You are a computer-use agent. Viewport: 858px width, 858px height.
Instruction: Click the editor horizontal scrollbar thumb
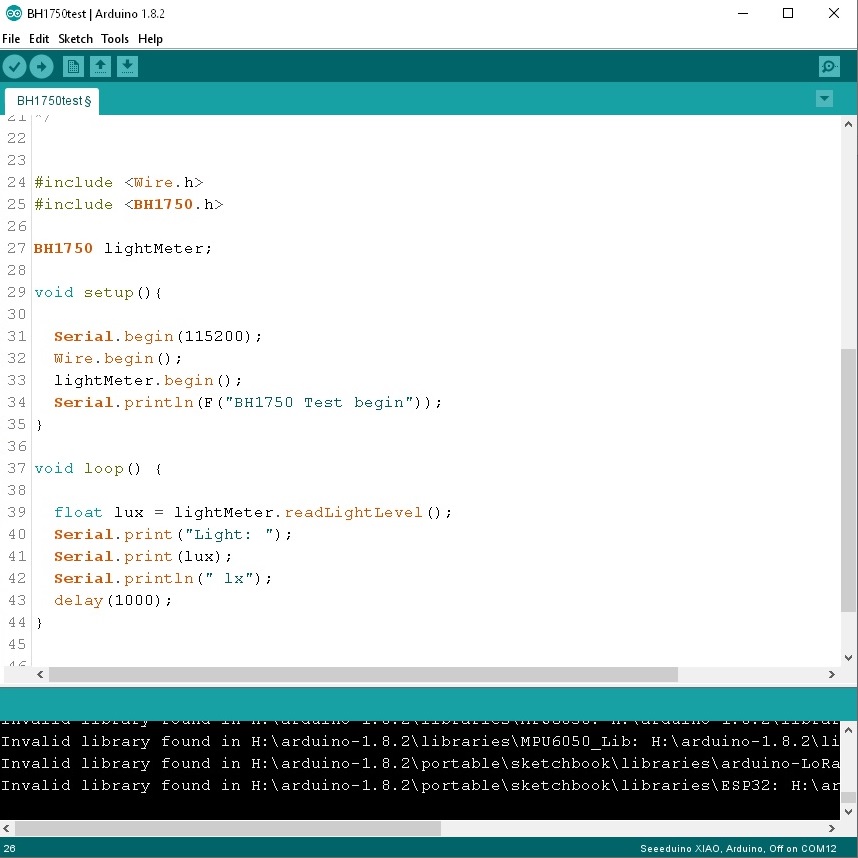[x=363, y=675]
